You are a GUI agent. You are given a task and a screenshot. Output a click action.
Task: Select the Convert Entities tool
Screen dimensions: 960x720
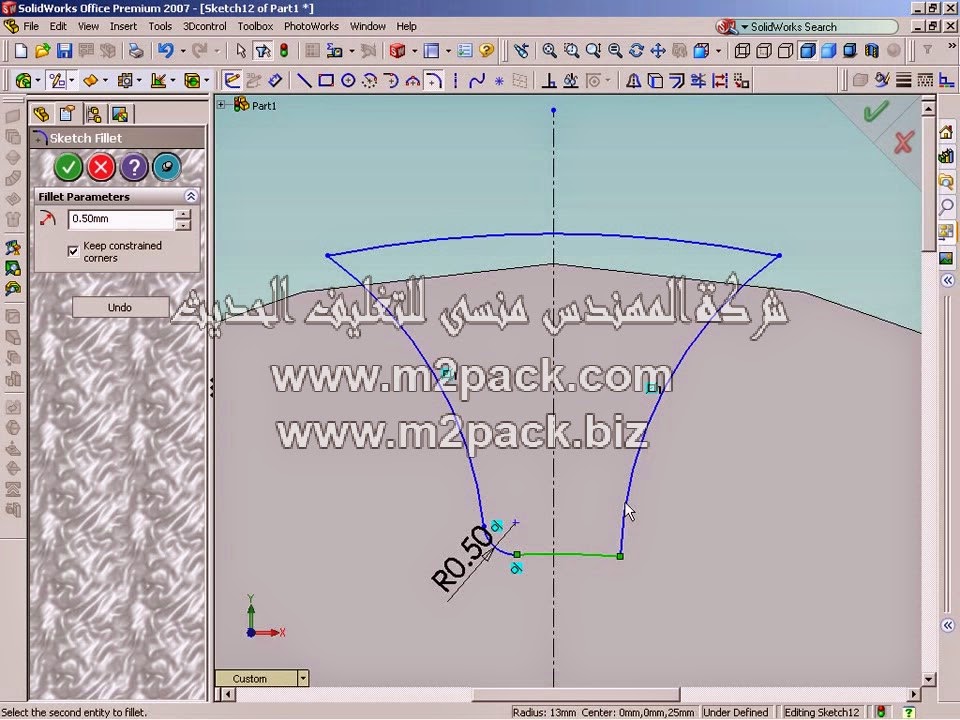(x=655, y=80)
